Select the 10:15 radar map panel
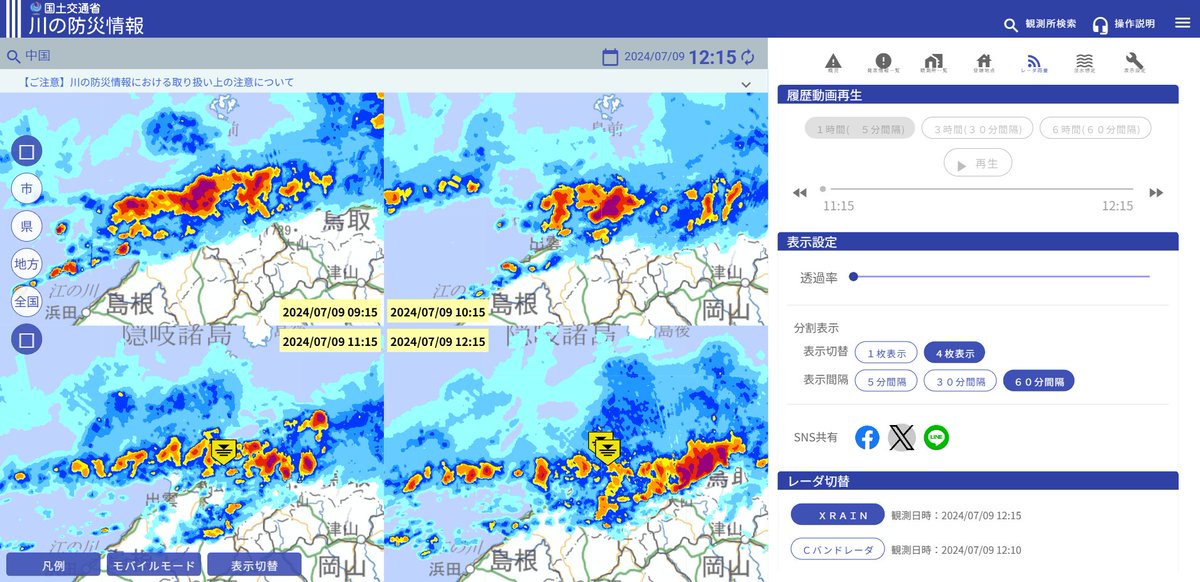Viewport: 1200px width, 582px height. click(576, 208)
